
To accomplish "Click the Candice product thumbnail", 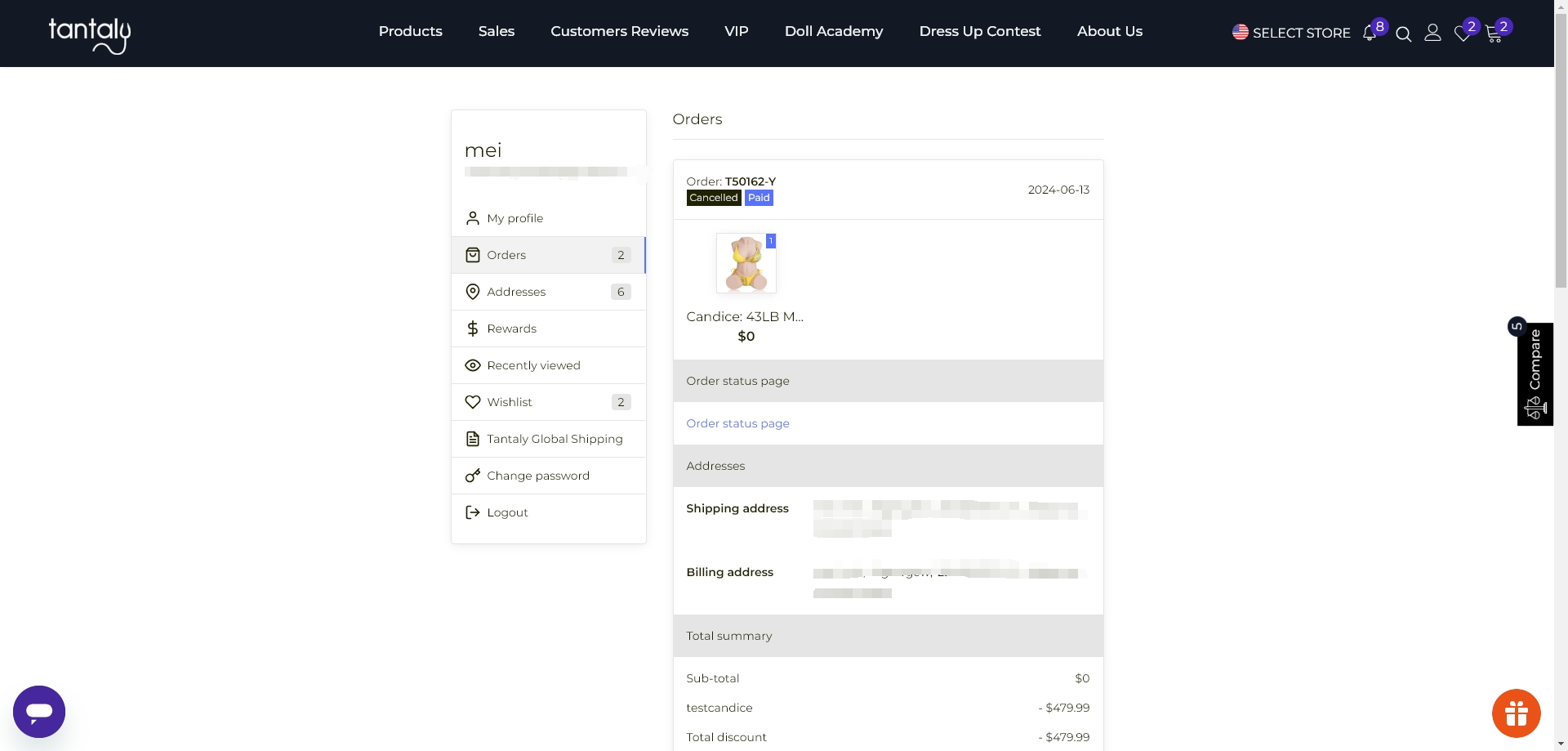I will pos(746,263).
